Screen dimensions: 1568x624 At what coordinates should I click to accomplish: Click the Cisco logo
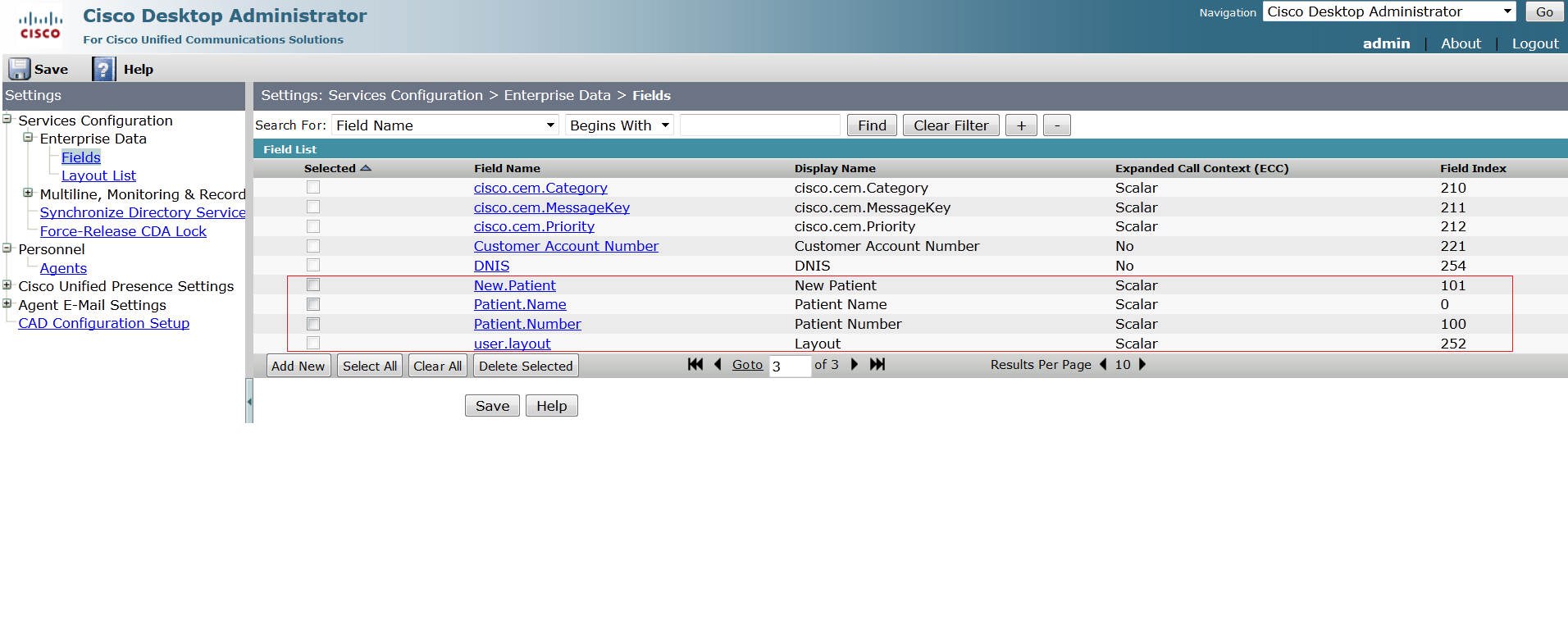[40, 25]
